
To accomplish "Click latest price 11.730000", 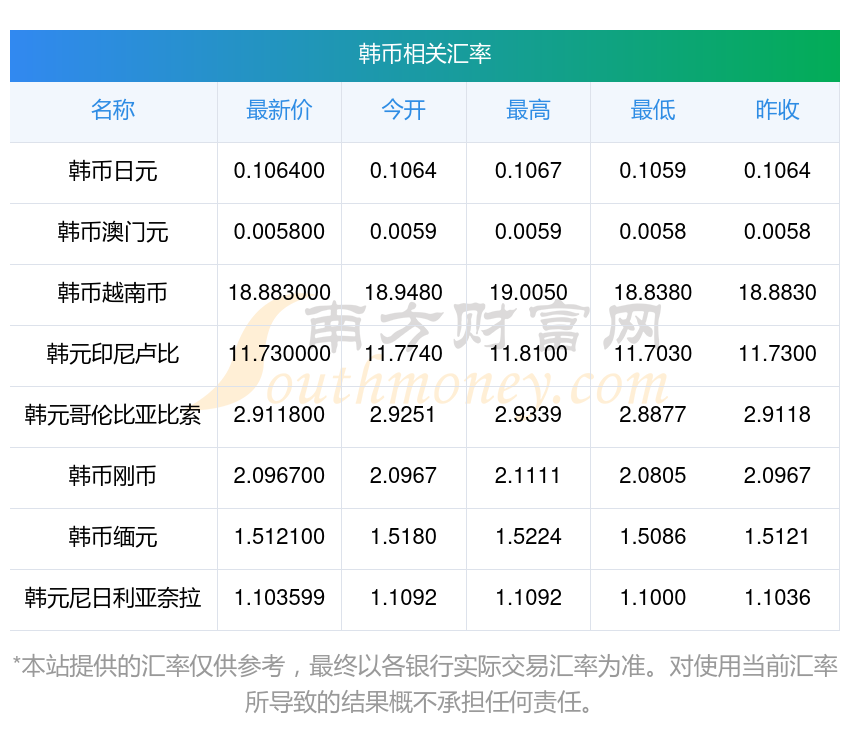I will click(279, 354).
